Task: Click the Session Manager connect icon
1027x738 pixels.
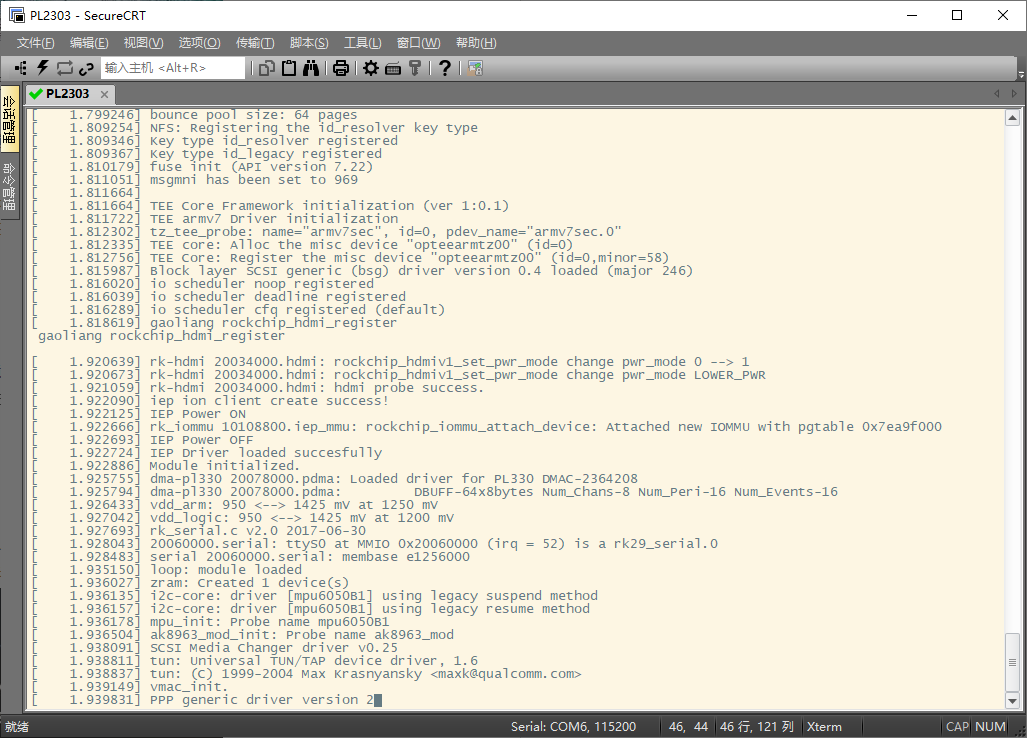Action: 20,68
